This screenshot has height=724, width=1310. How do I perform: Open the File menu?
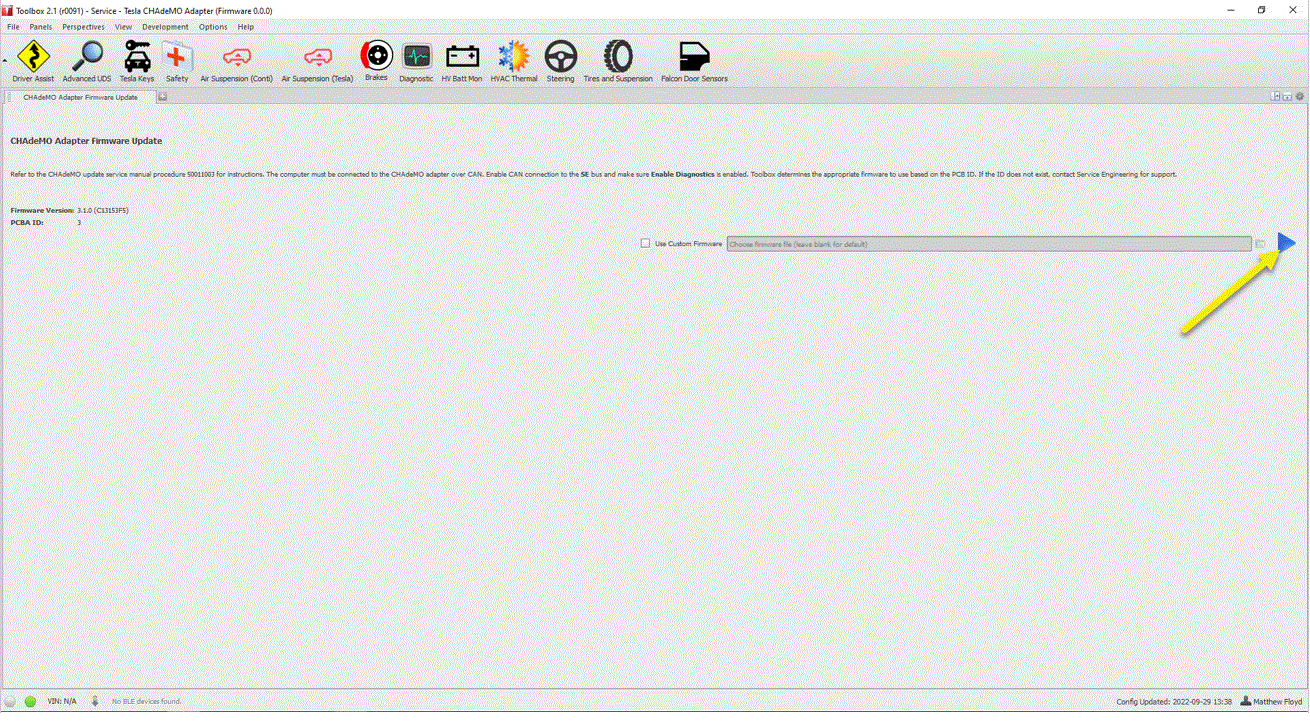(13, 27)
